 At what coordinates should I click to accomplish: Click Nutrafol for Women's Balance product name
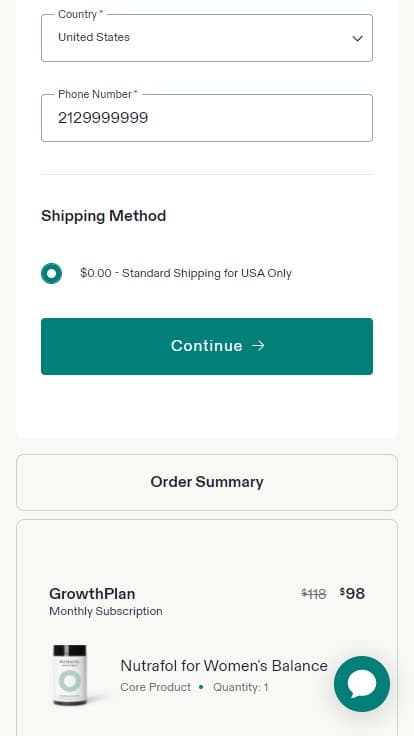point(224,666)
